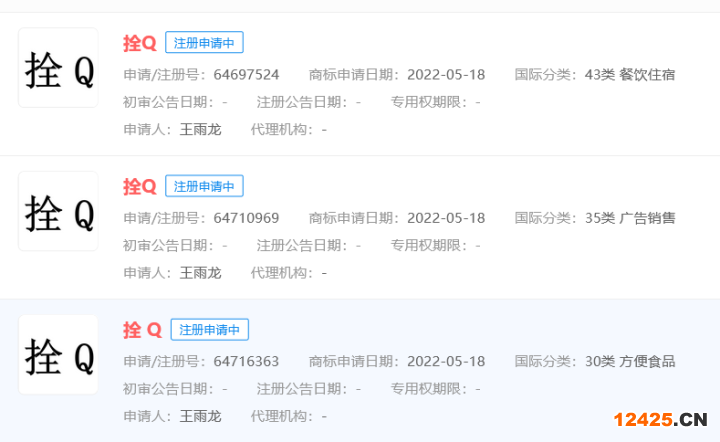Click applicant 王雨龙 in the 广告销售 entry
This screenshot has width=720, height=442.
point(200,272)
